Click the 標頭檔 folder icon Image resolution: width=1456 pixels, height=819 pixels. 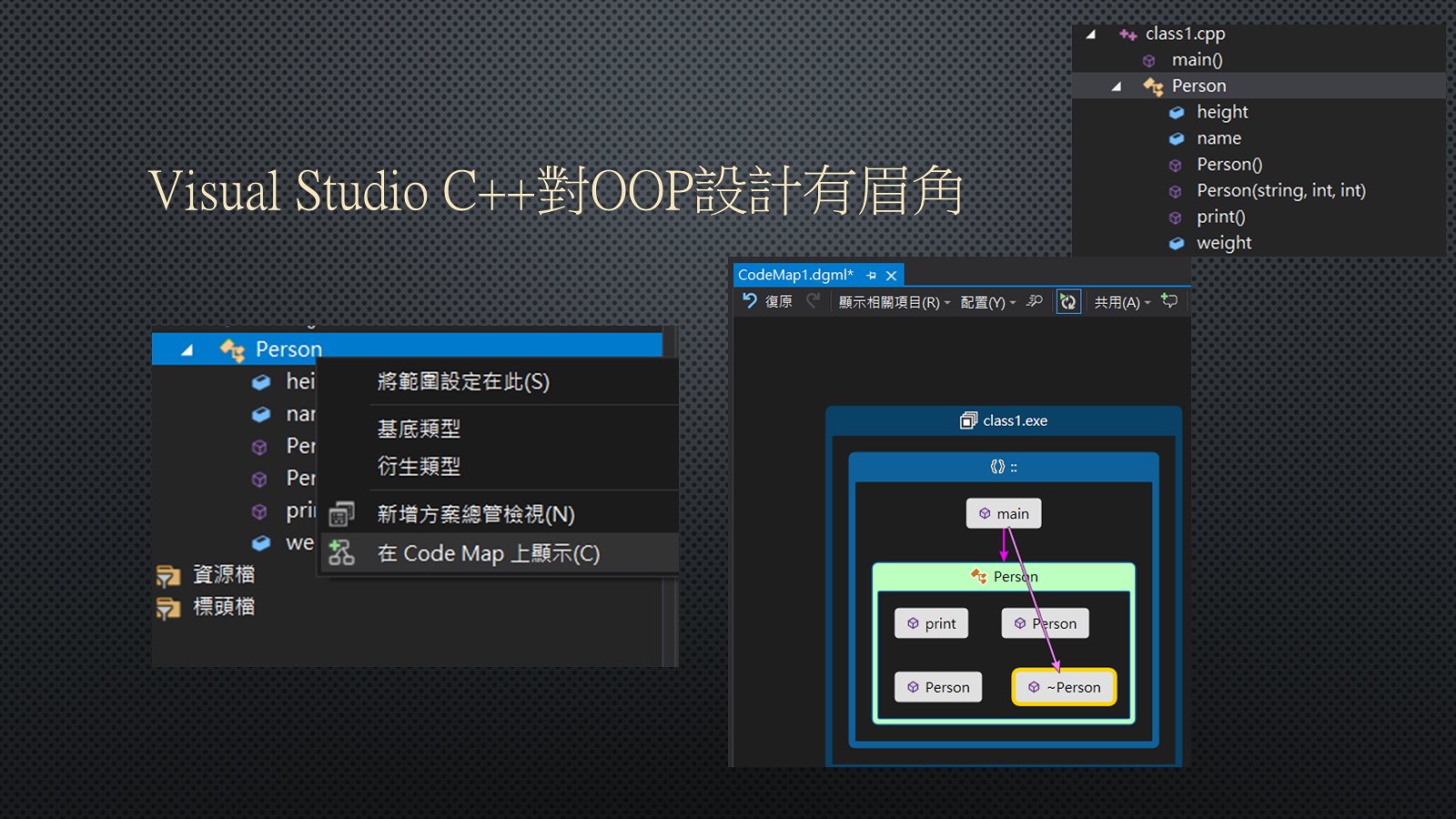[x=168, y=608]
